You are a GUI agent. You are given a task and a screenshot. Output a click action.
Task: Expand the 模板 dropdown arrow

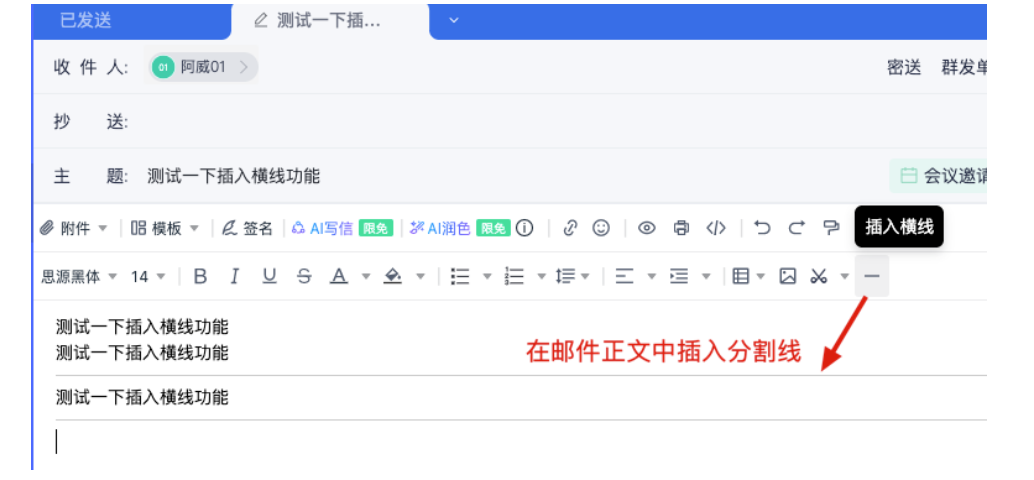194,229
